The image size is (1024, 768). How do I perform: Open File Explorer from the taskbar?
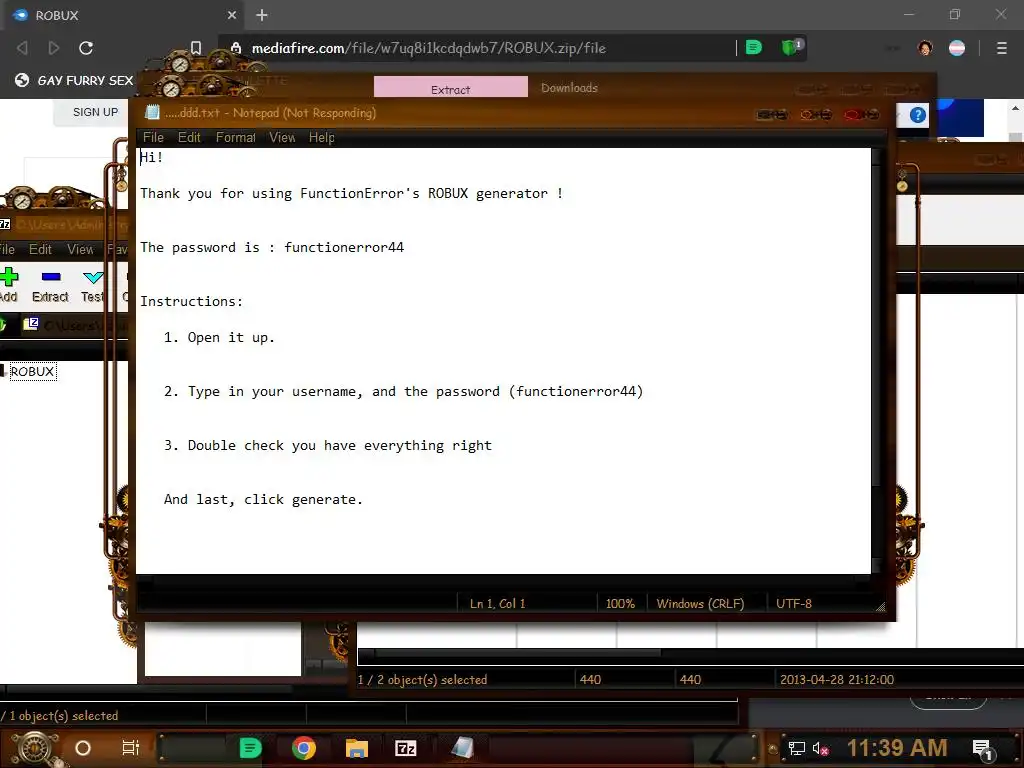[x=357, y=748]
